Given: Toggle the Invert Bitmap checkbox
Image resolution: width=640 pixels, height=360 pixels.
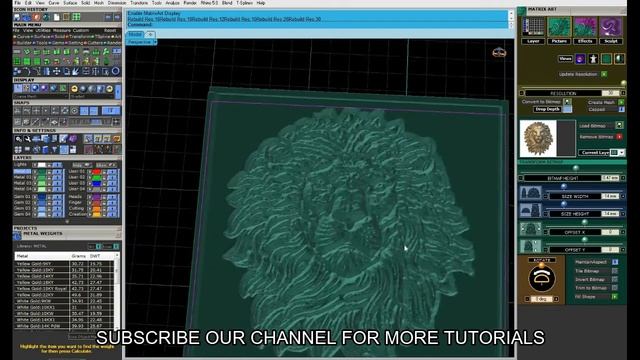Looking at the screenshot, I should tap(615, 279).
